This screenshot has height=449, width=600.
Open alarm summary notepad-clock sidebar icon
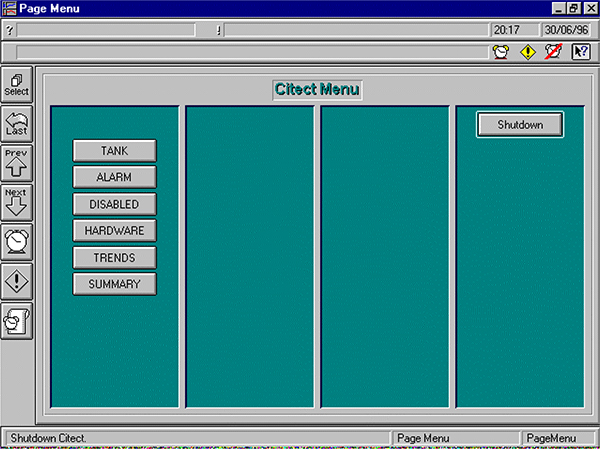[17, 321]
